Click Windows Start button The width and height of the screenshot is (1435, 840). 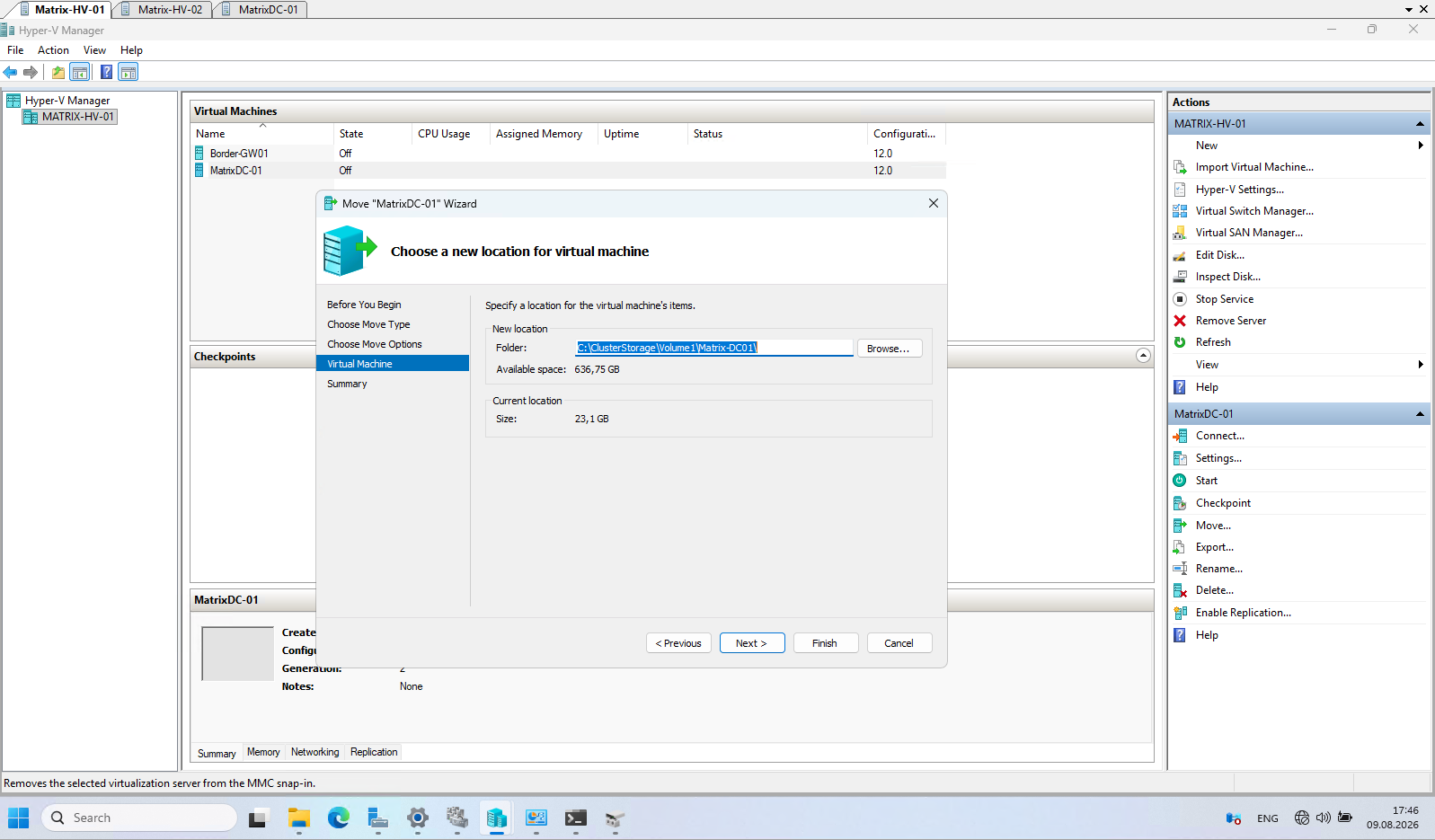pos(19,818)
